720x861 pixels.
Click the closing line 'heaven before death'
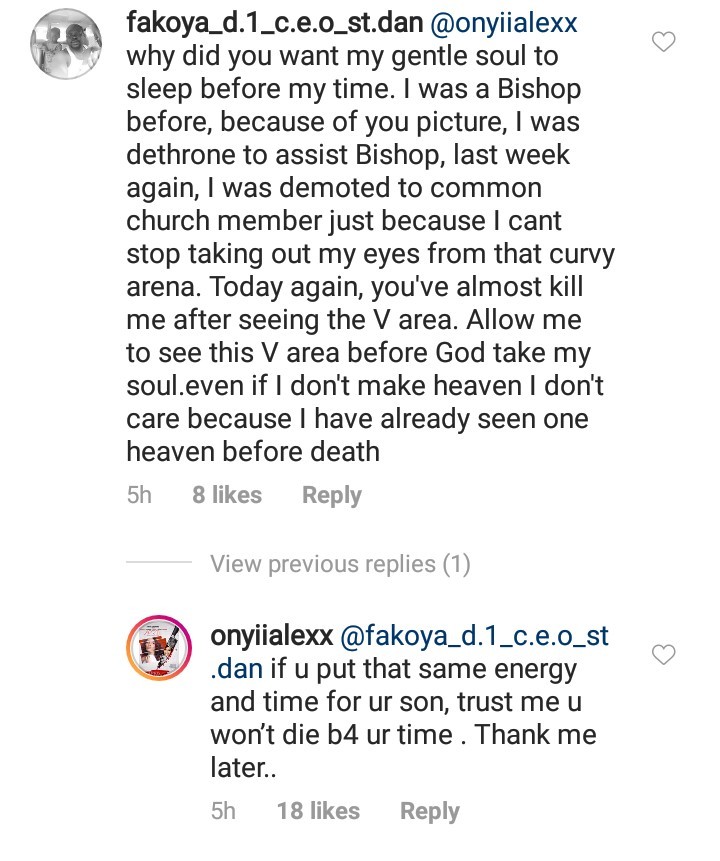253,451
